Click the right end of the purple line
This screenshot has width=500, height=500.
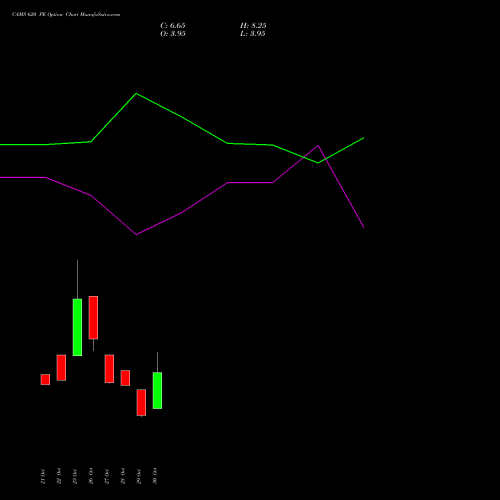pyautogui.click(x=363, y=227)
